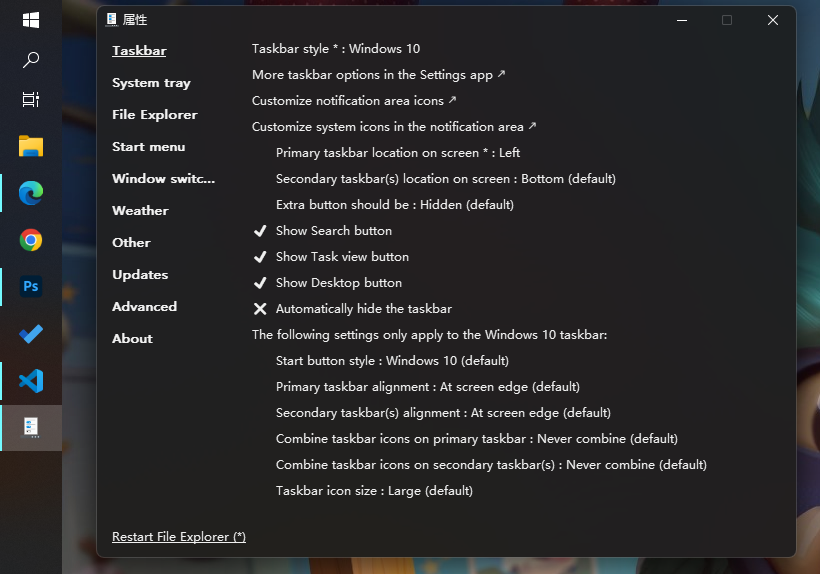
Task: Enable Automatically hide the taskbar
Action: (x=363, y=309)
